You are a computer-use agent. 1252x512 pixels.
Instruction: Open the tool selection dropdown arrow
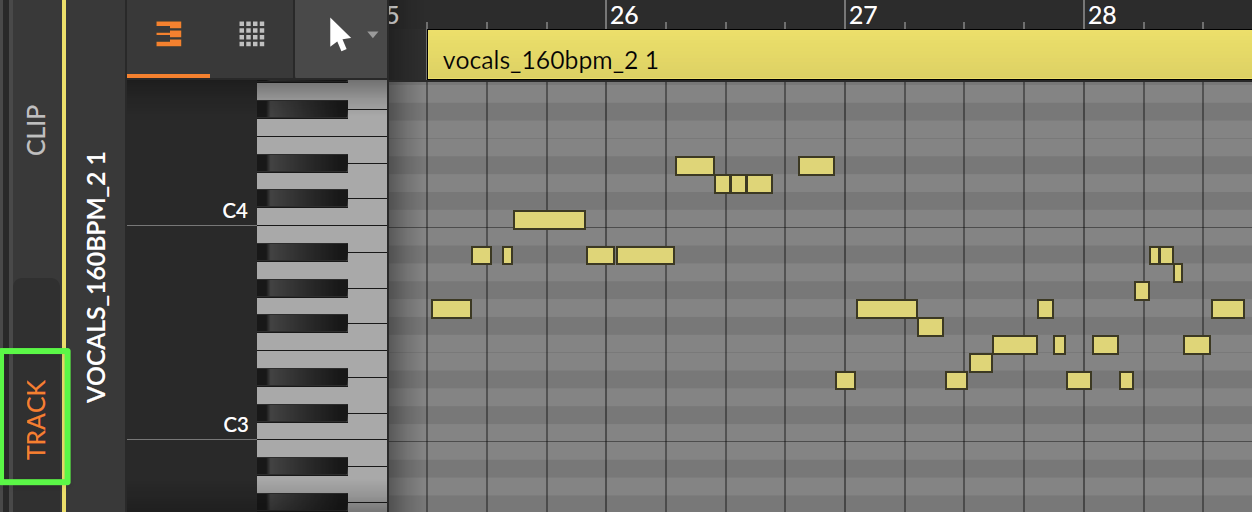(x=373, y=34)
